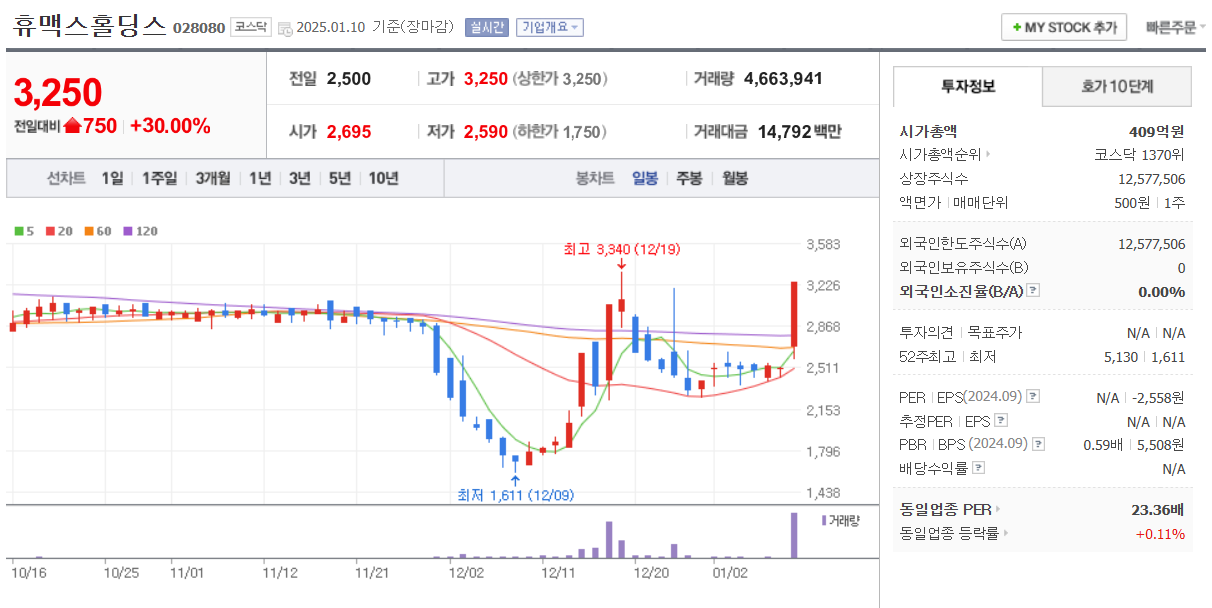This screenshot has width=1212, height=608.
Task: Click the 120-day moving average legend swatch
Action: (127, 231)
